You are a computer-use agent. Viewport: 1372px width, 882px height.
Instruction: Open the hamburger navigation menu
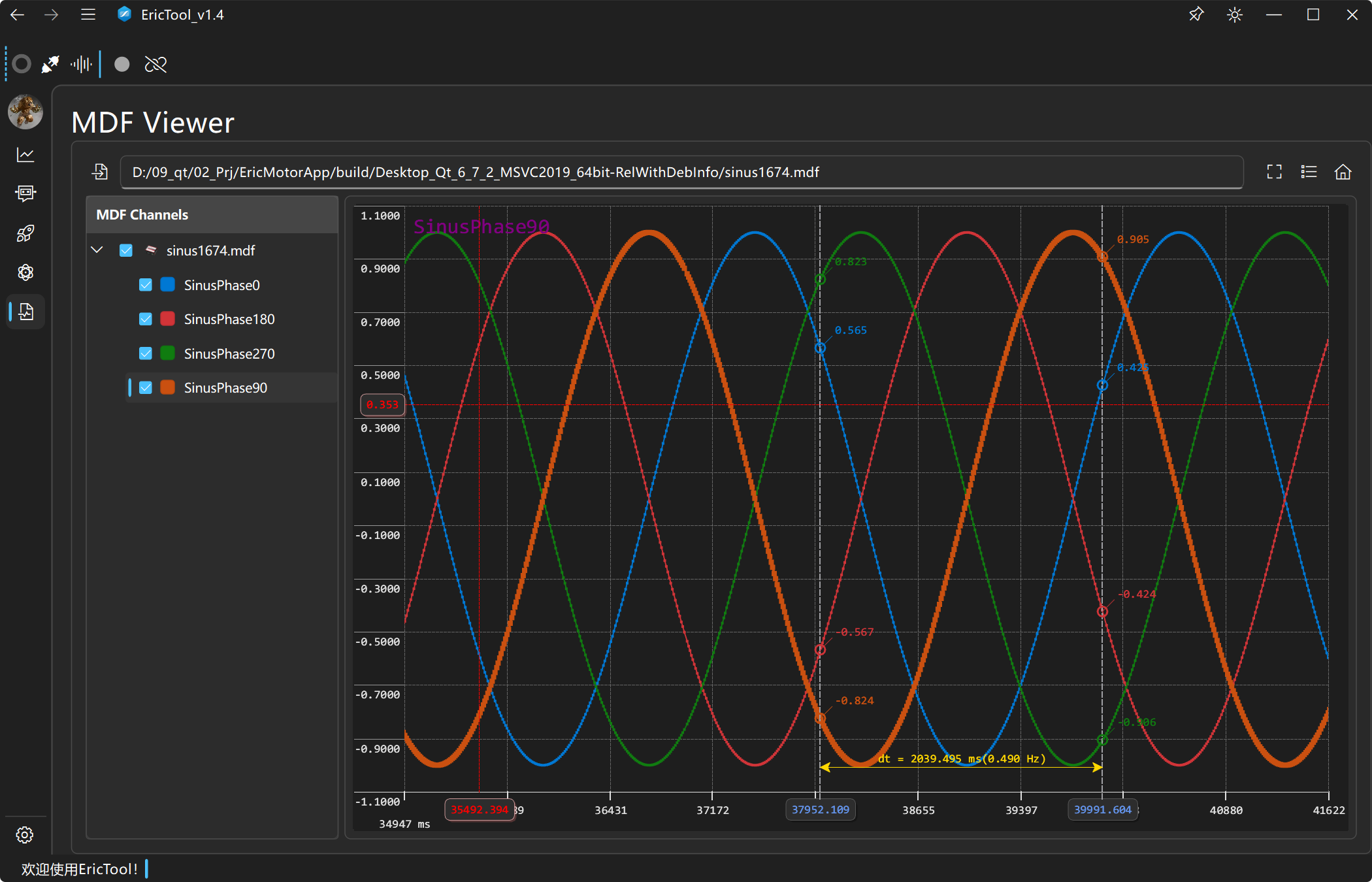coord(88,14)
